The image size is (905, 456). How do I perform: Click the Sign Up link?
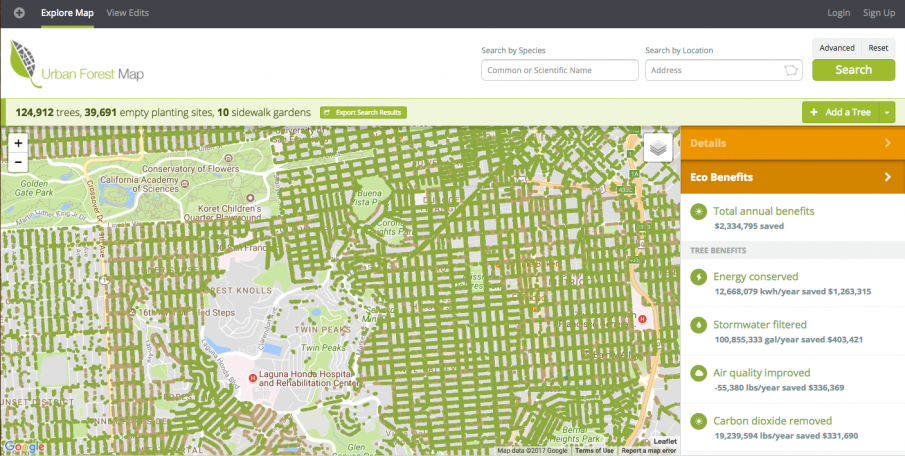point(879,13)
